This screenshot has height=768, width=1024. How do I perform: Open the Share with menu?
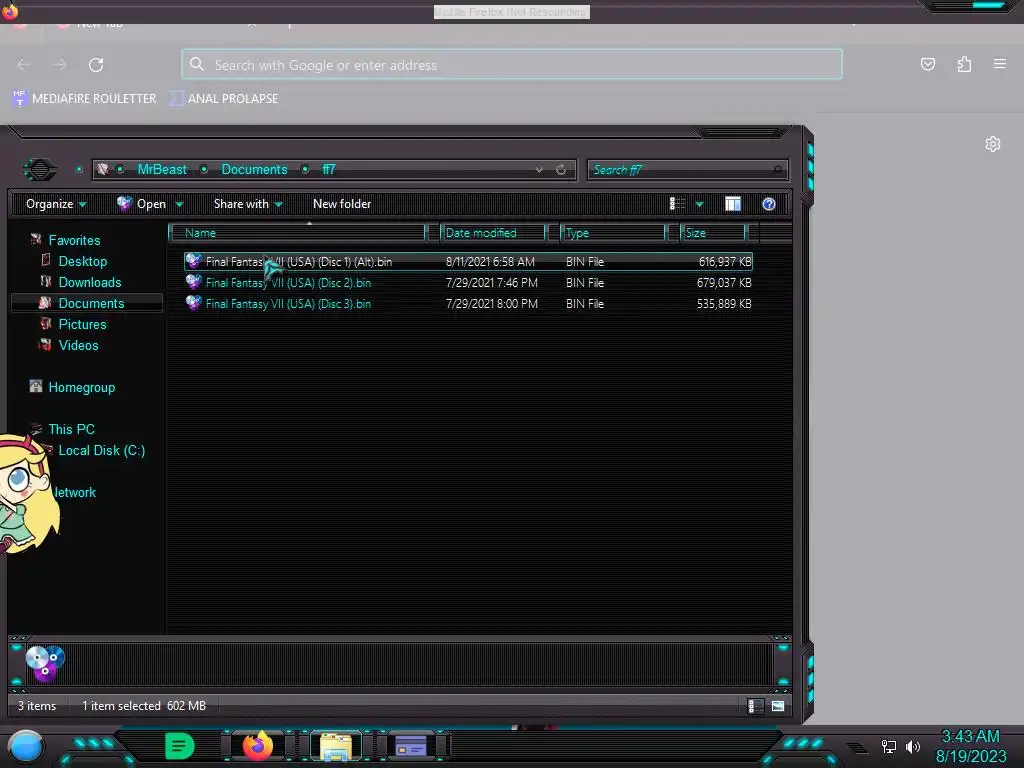[x=248, y=204]
